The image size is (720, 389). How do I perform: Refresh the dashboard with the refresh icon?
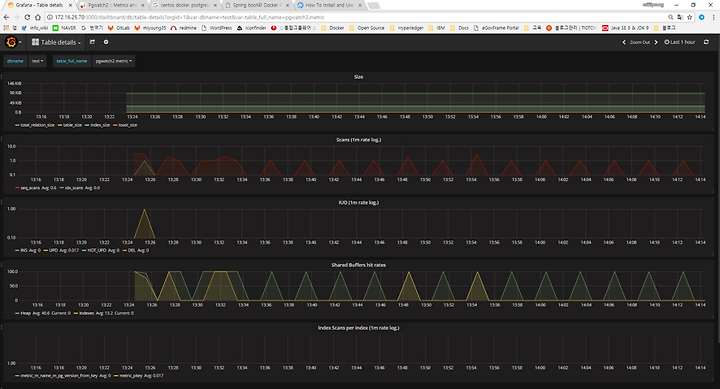click(x=706, y=42)
